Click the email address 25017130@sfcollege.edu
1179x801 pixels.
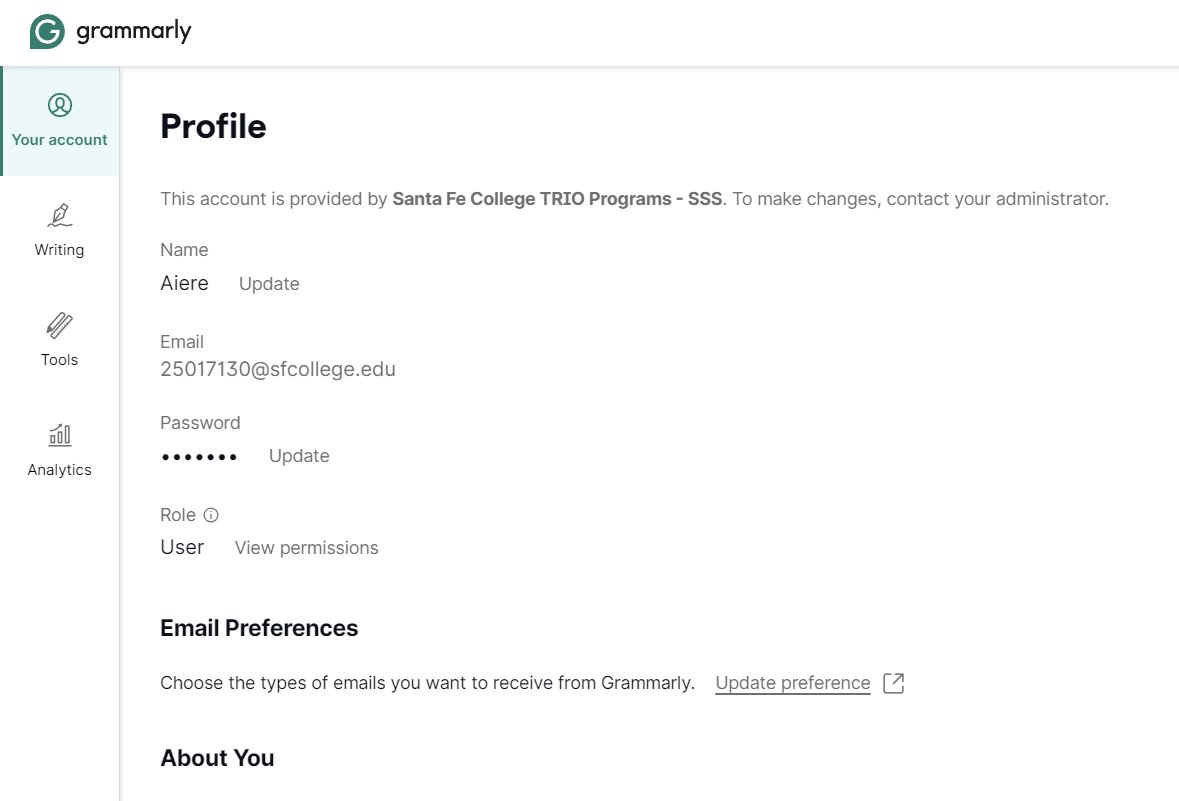pos(277,369)
